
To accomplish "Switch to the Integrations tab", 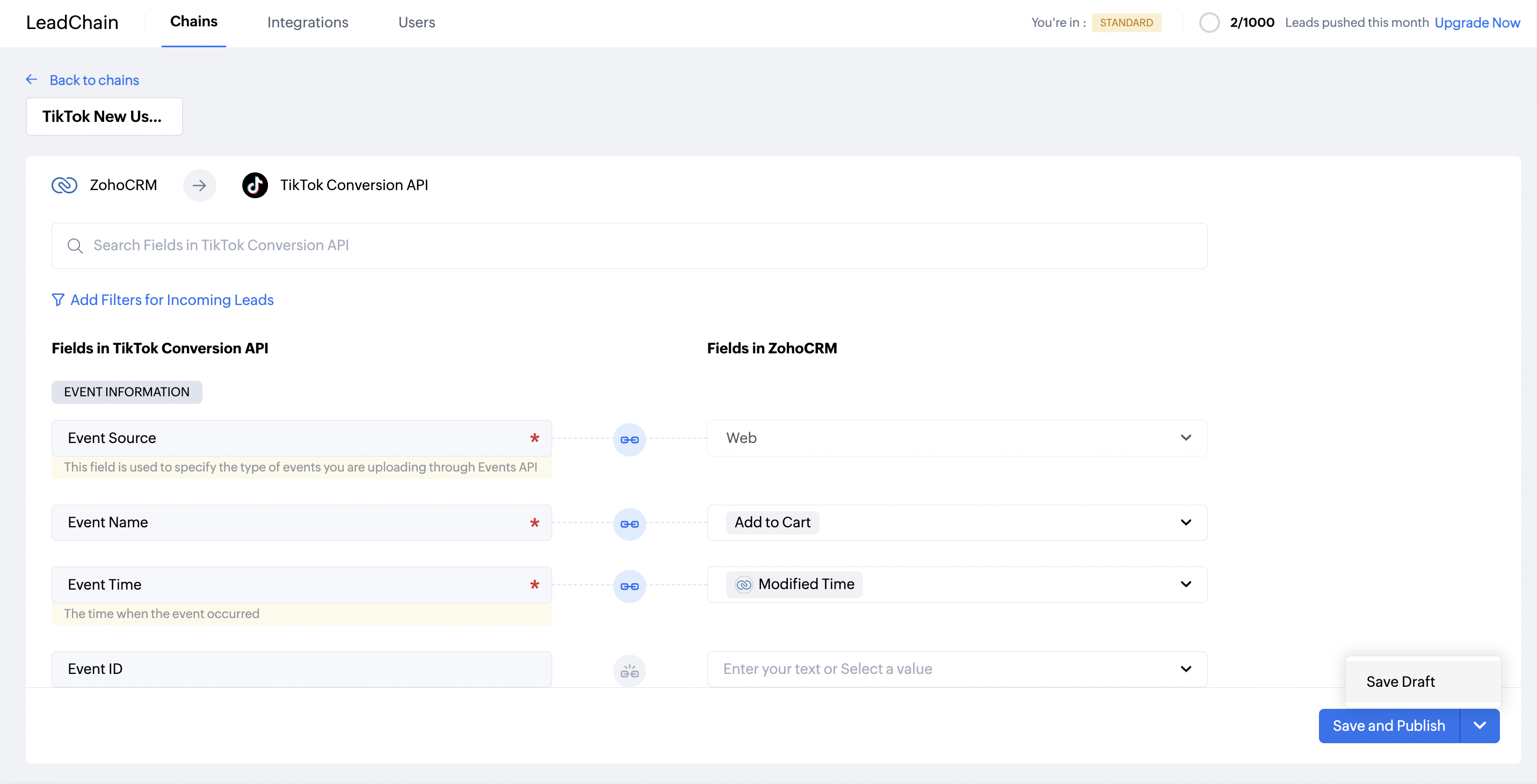I will [307, 23].
